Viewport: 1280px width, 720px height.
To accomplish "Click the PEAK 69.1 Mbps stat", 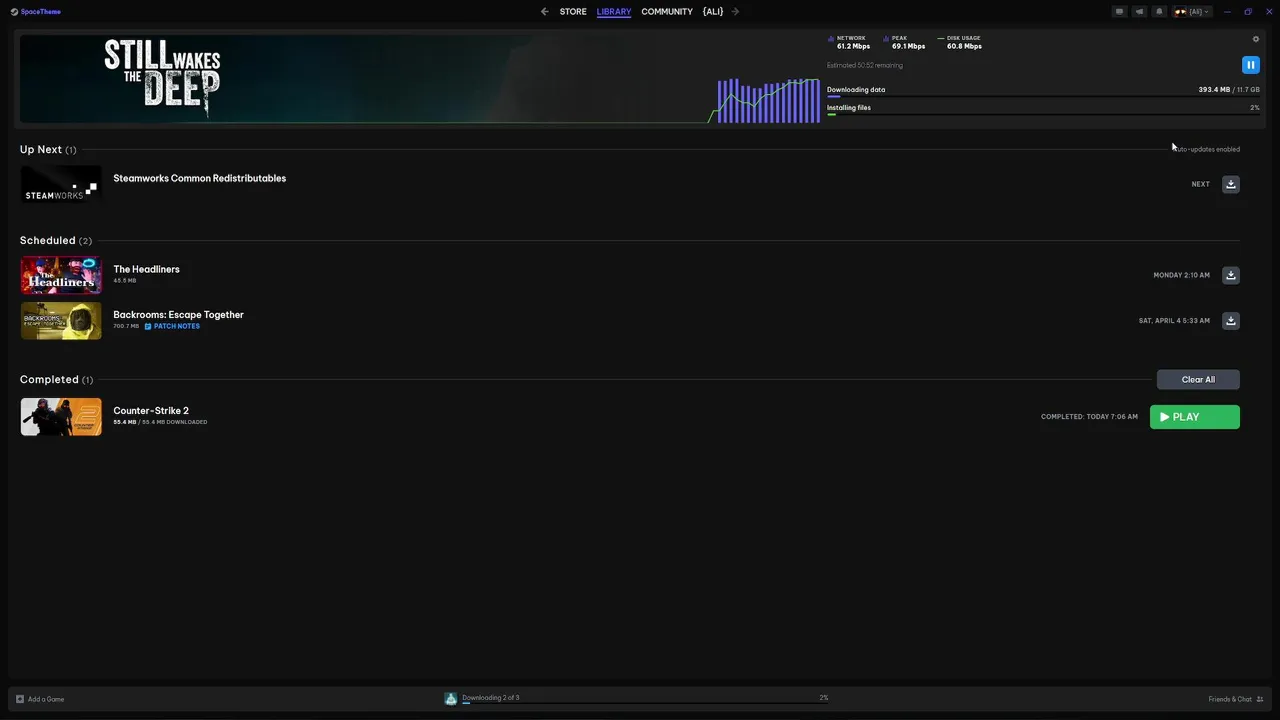I will pos(904,42).
